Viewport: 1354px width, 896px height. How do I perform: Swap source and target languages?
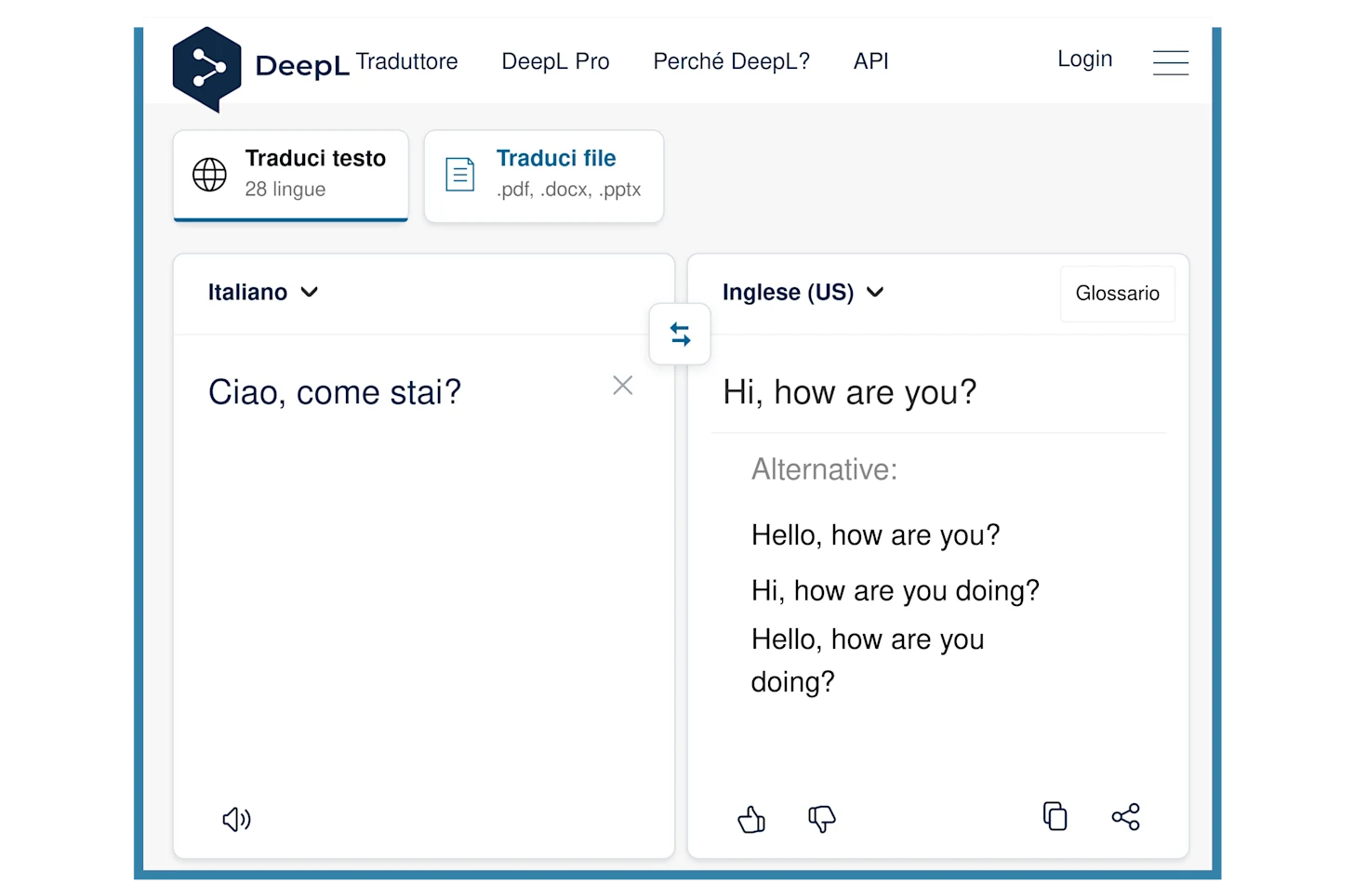[x=680, y=334]
